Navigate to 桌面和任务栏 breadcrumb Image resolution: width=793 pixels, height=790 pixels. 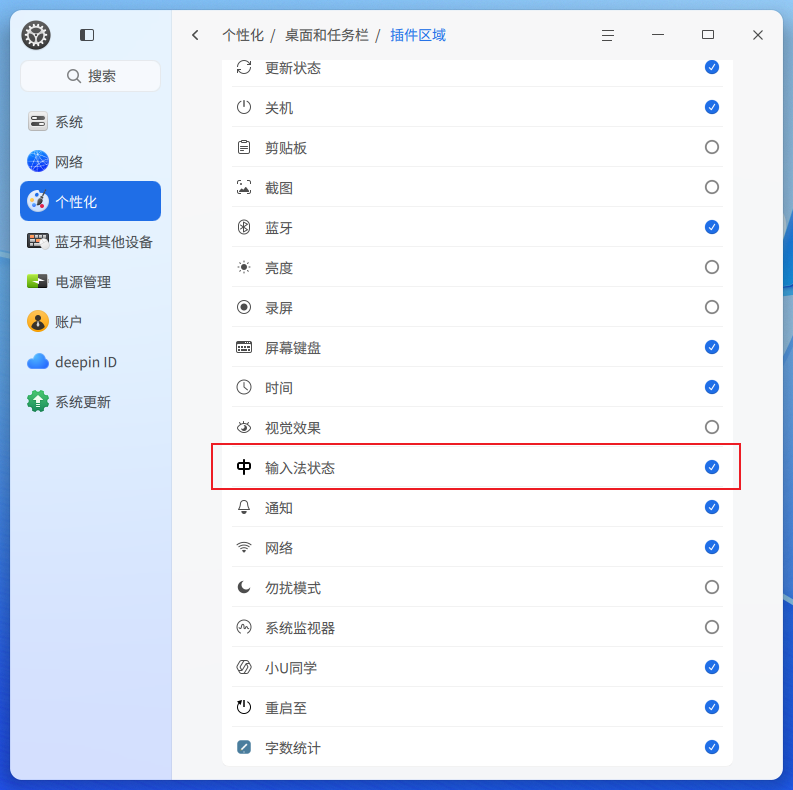pos(327,35)
